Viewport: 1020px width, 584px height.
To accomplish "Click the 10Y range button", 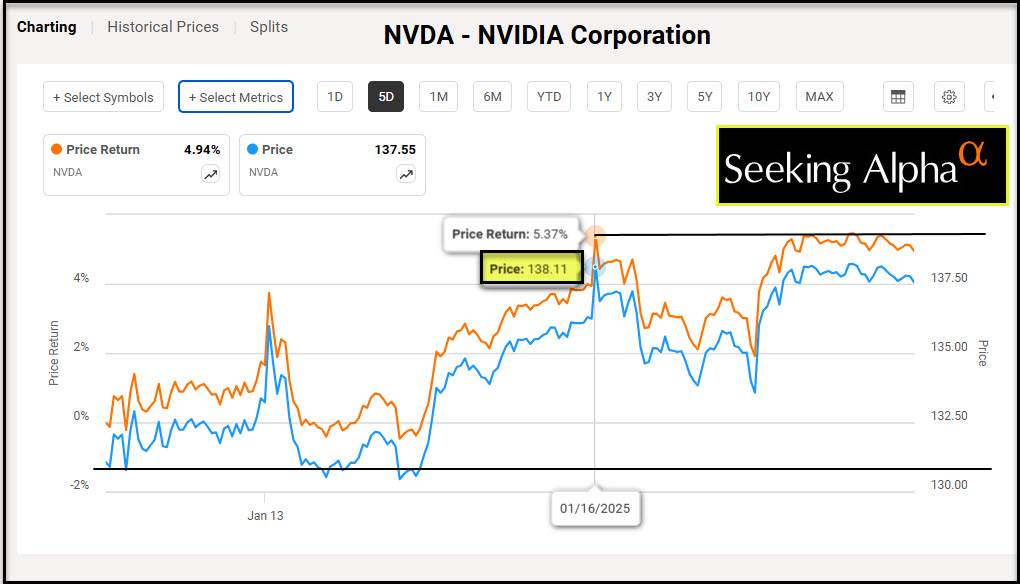I will (759, 97).
